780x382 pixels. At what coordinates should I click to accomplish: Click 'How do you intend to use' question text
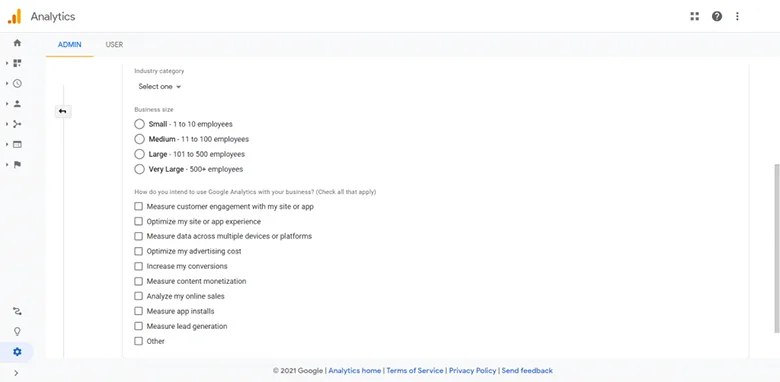pyautogui.click(x=255, y=192)
